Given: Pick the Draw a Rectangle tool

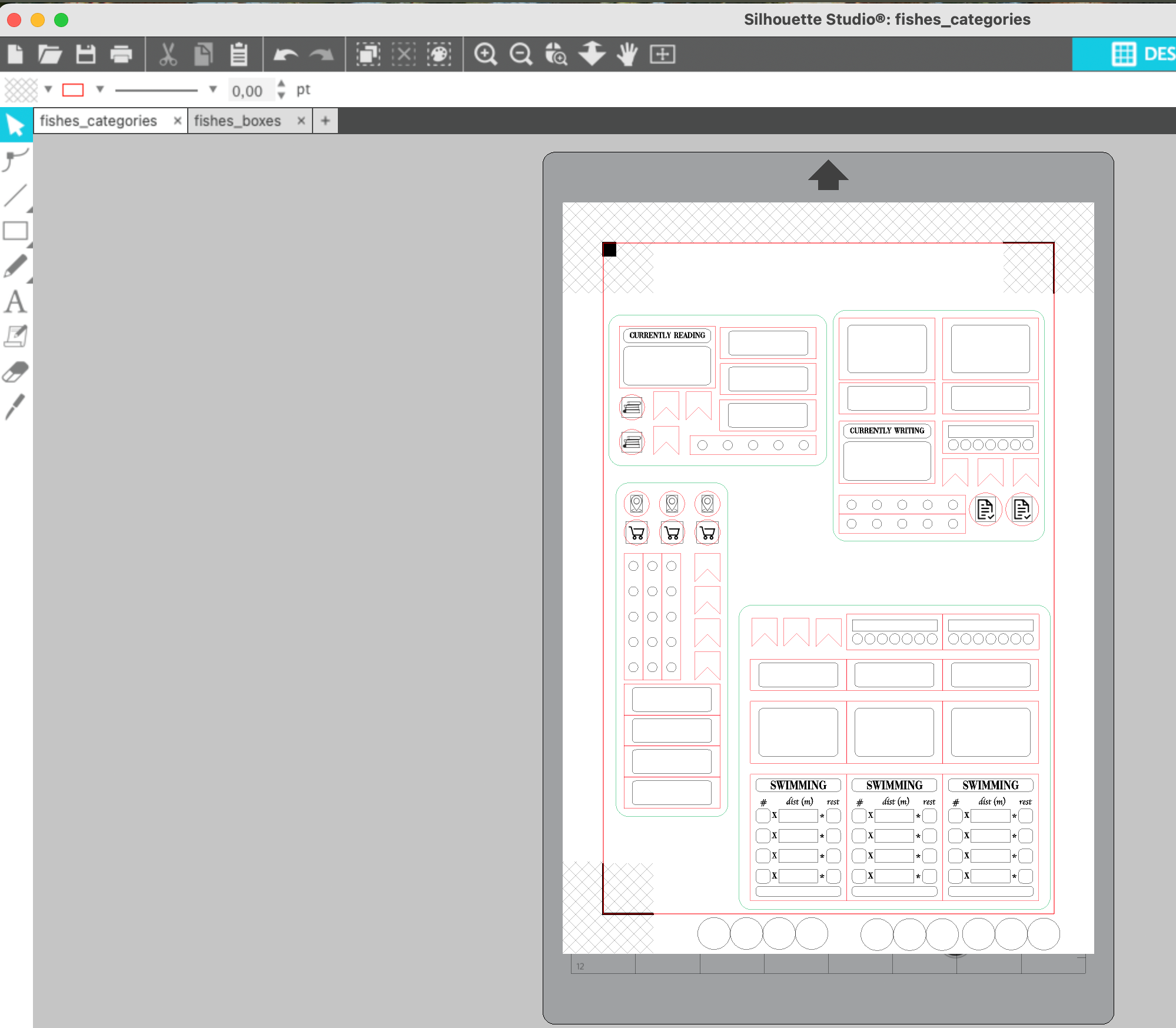Looking at the screenshot, I should coord(15,231).
